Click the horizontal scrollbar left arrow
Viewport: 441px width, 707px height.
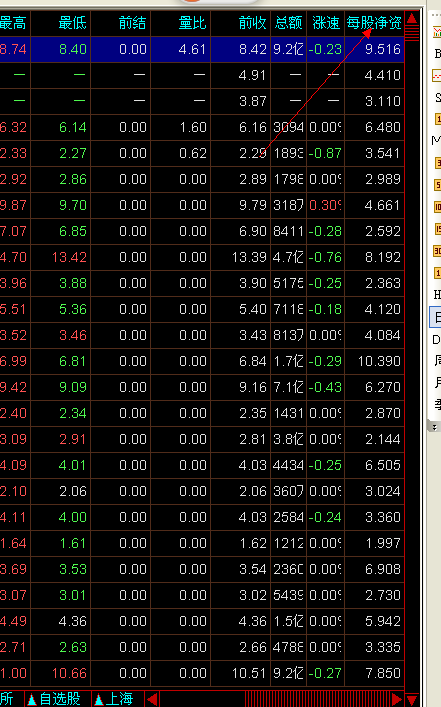[152, 700]
